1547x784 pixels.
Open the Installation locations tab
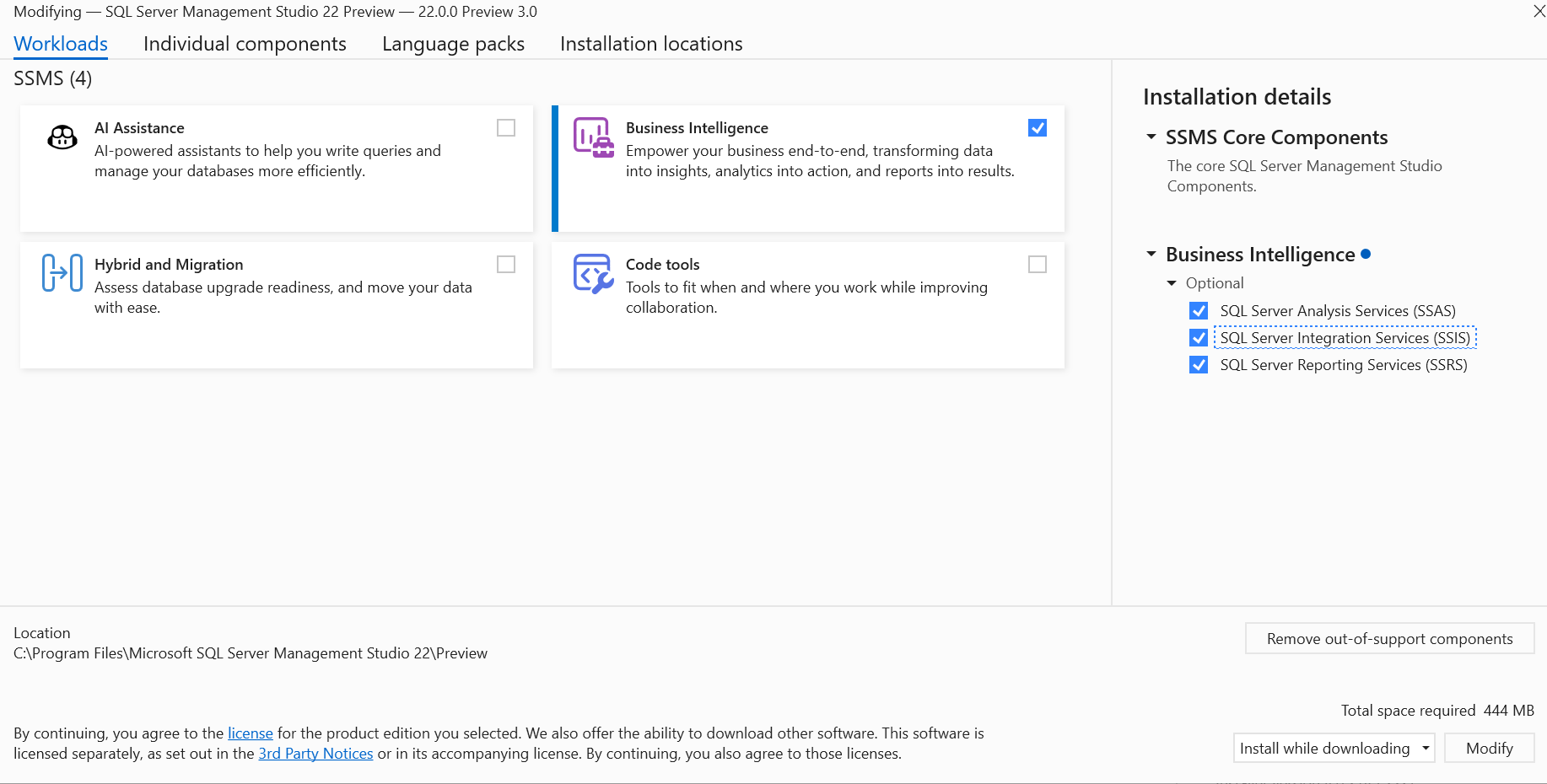click(x=650, y=43)
